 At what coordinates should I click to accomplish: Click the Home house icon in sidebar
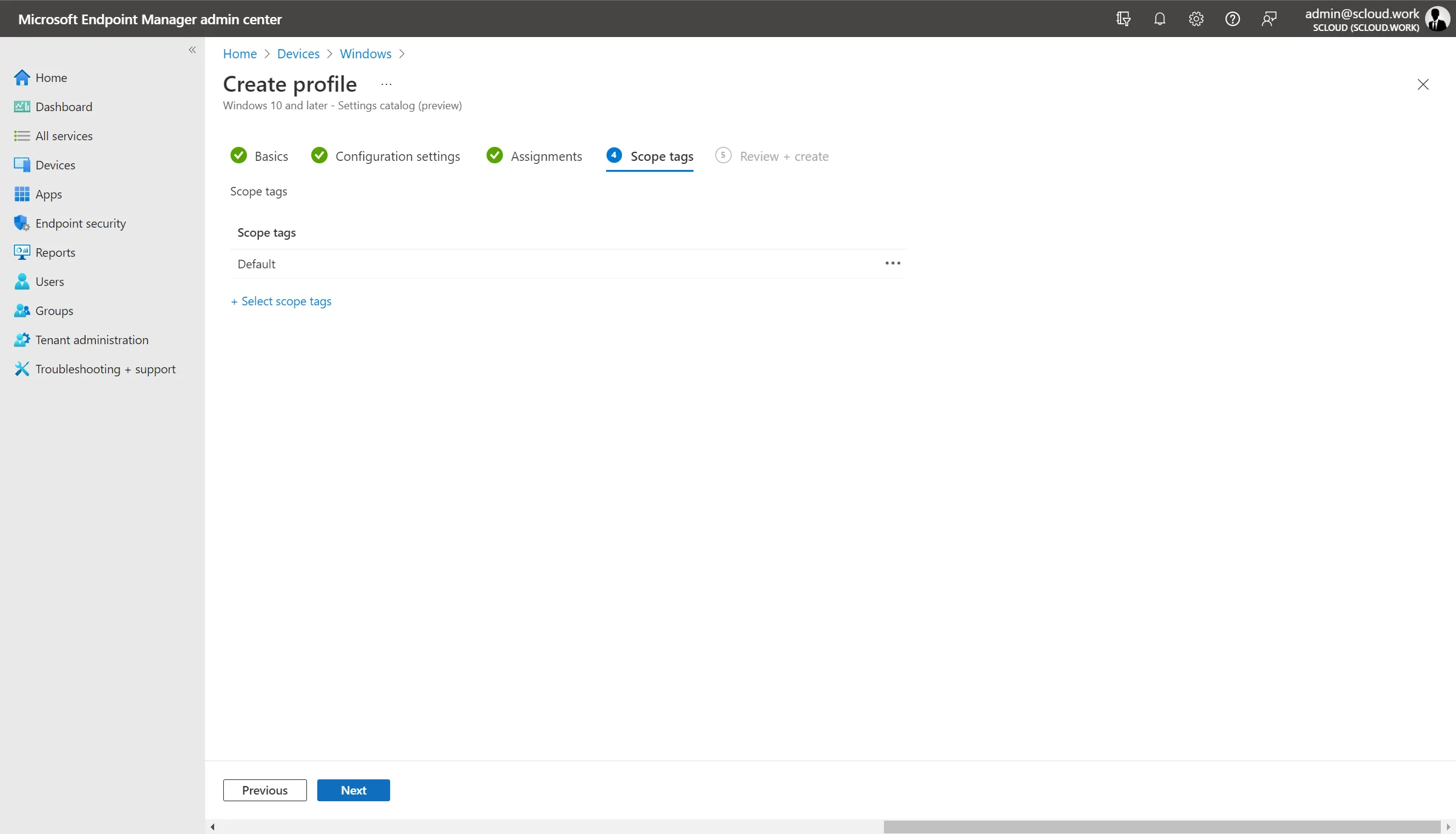pos(22,78)
